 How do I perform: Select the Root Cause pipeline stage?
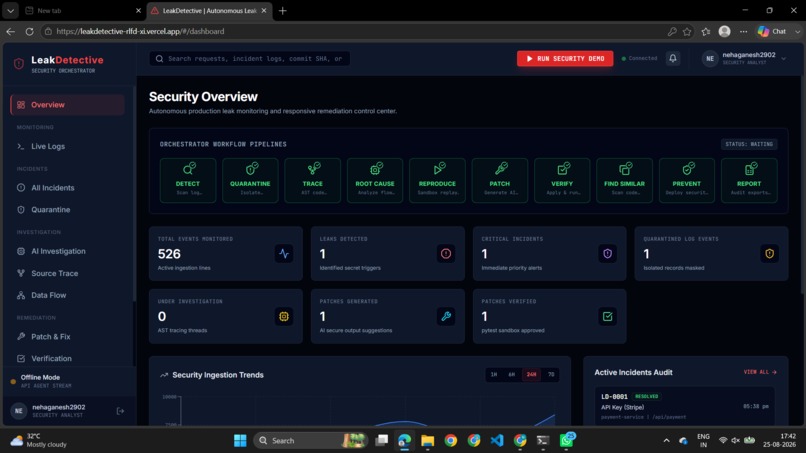pos(375,180)
